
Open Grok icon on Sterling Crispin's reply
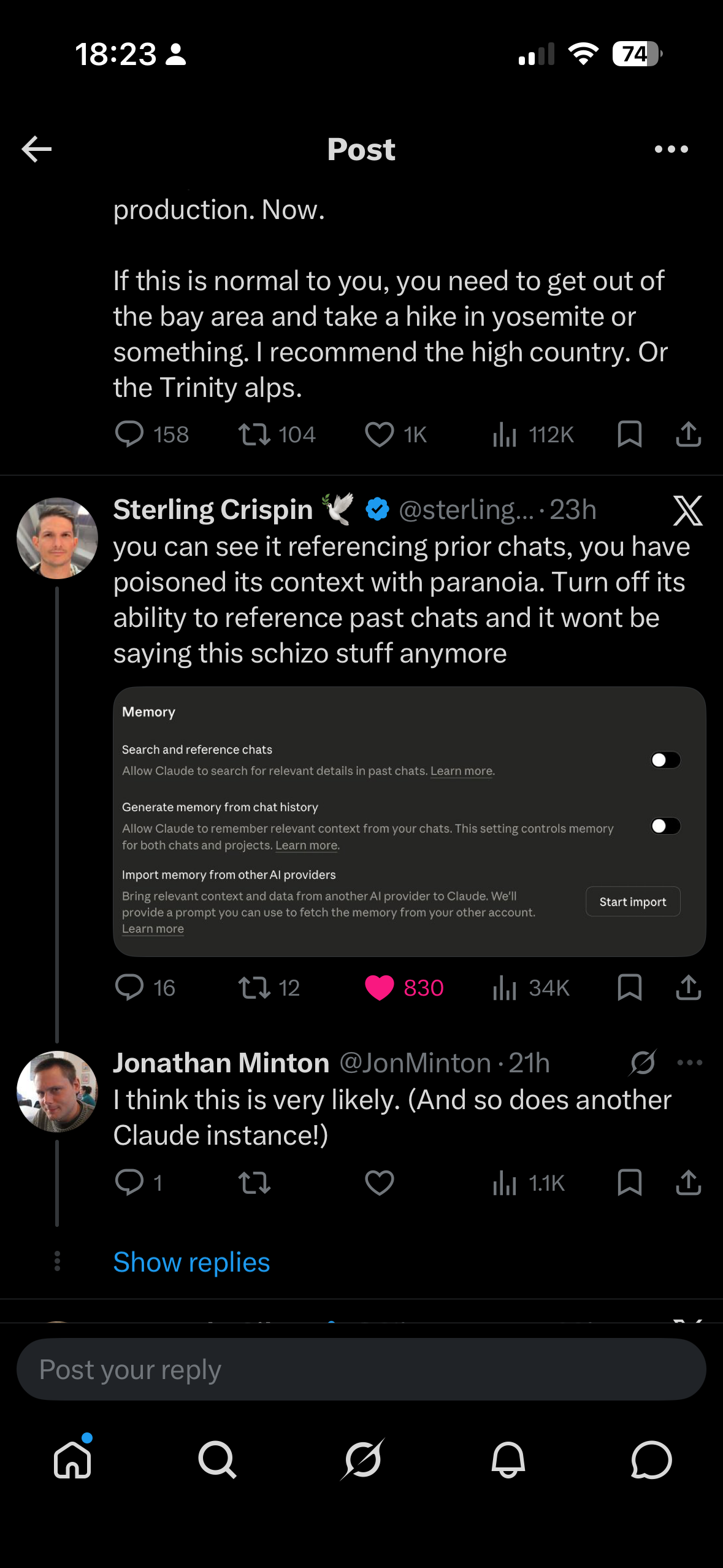click(687, 510)
